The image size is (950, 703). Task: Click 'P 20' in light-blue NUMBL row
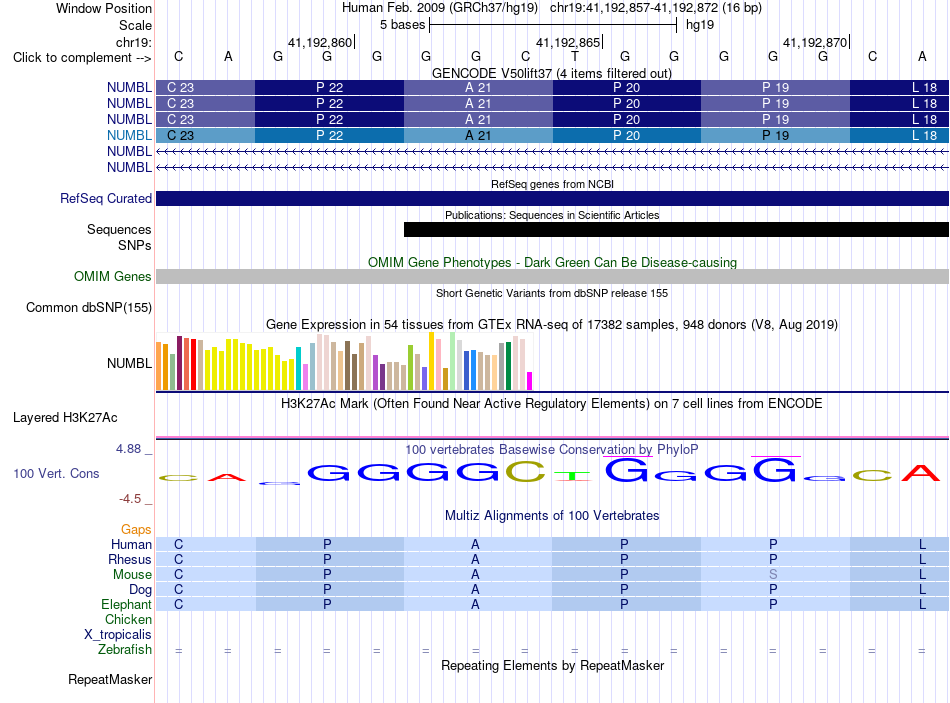click(626, 136)
